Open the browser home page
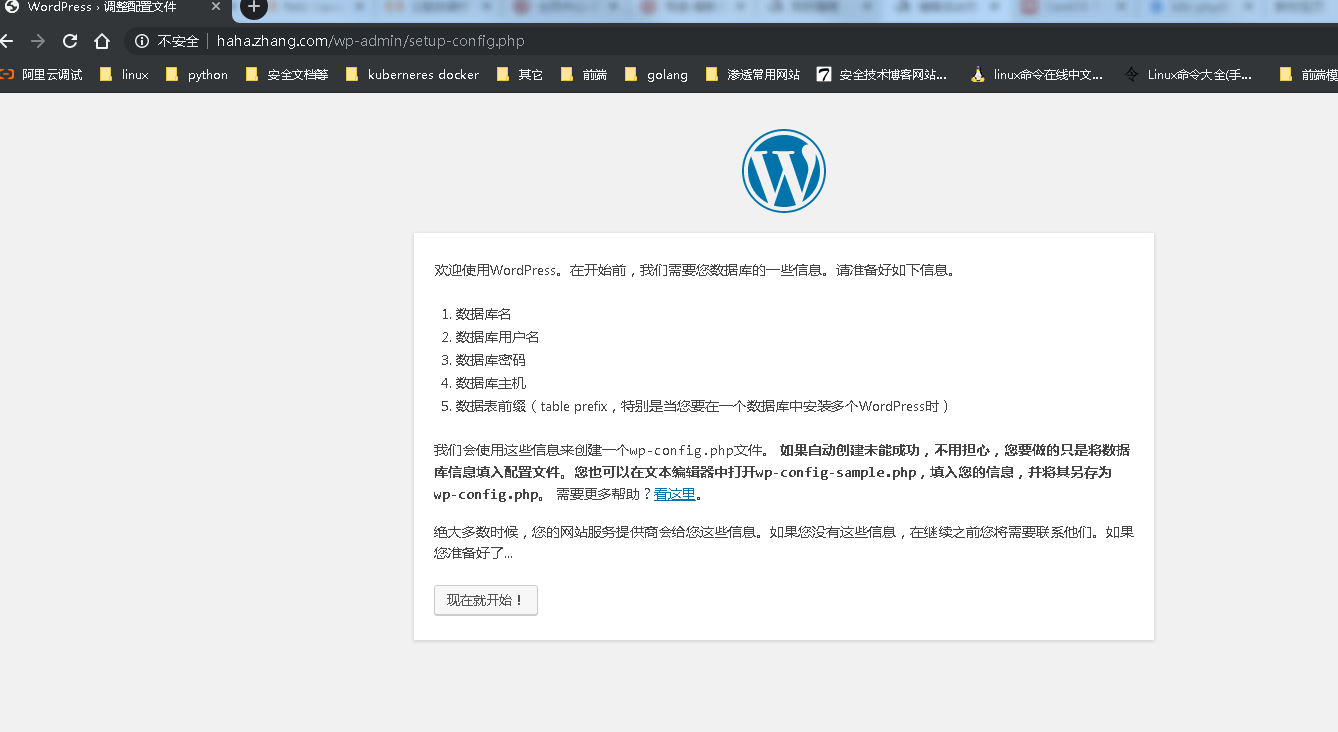 (x=102, y=41)
